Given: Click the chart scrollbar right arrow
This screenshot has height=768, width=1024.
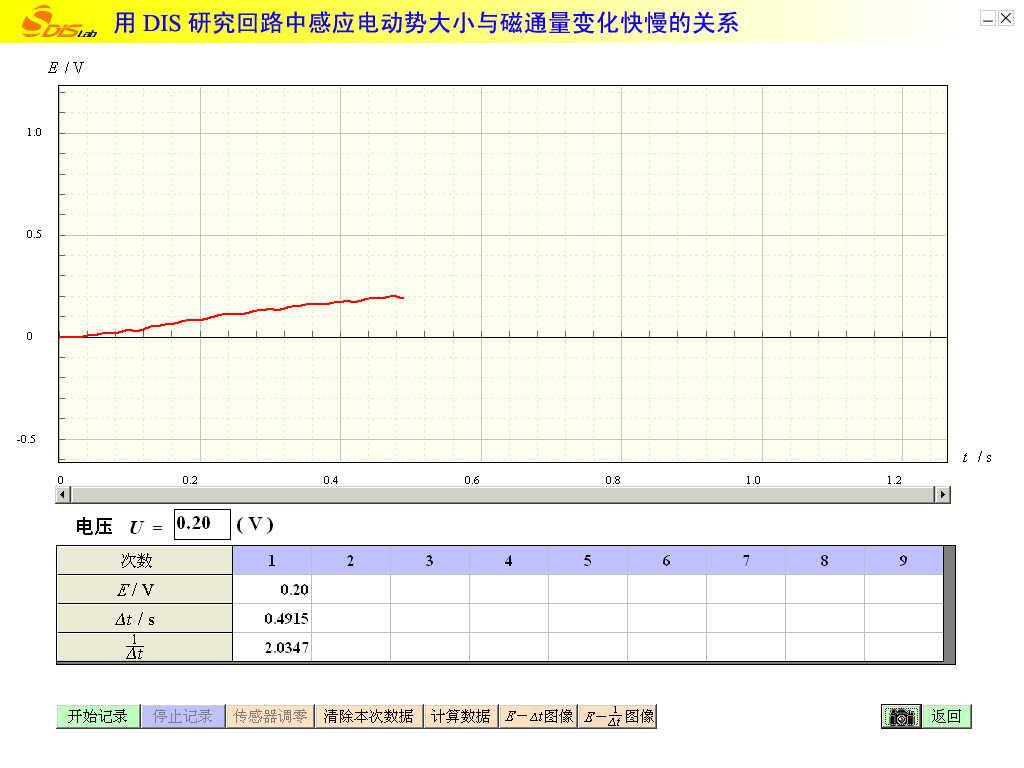Looking at the screenshot, I should click(941, 494).
